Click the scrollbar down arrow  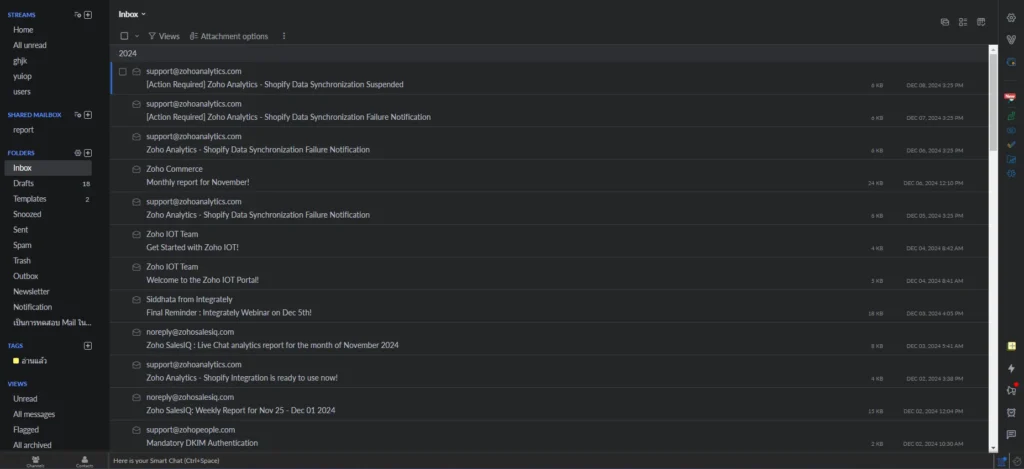[993, 448]
